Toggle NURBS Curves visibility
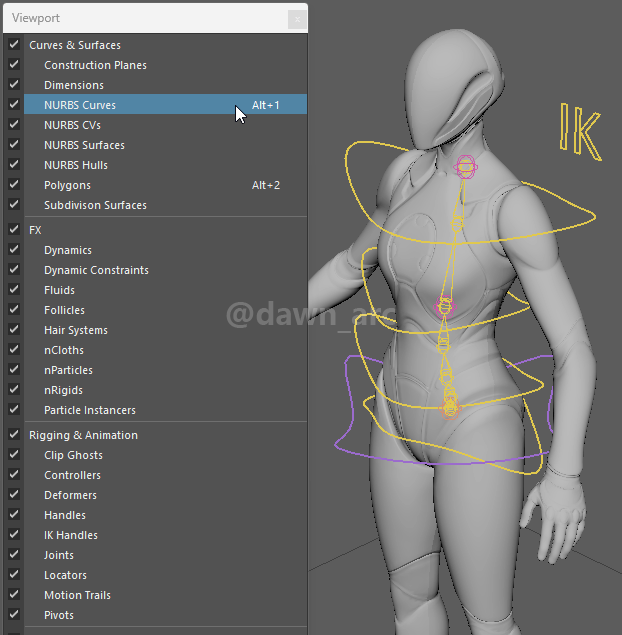This screenshot has height=635, width=622. point(14,104)
